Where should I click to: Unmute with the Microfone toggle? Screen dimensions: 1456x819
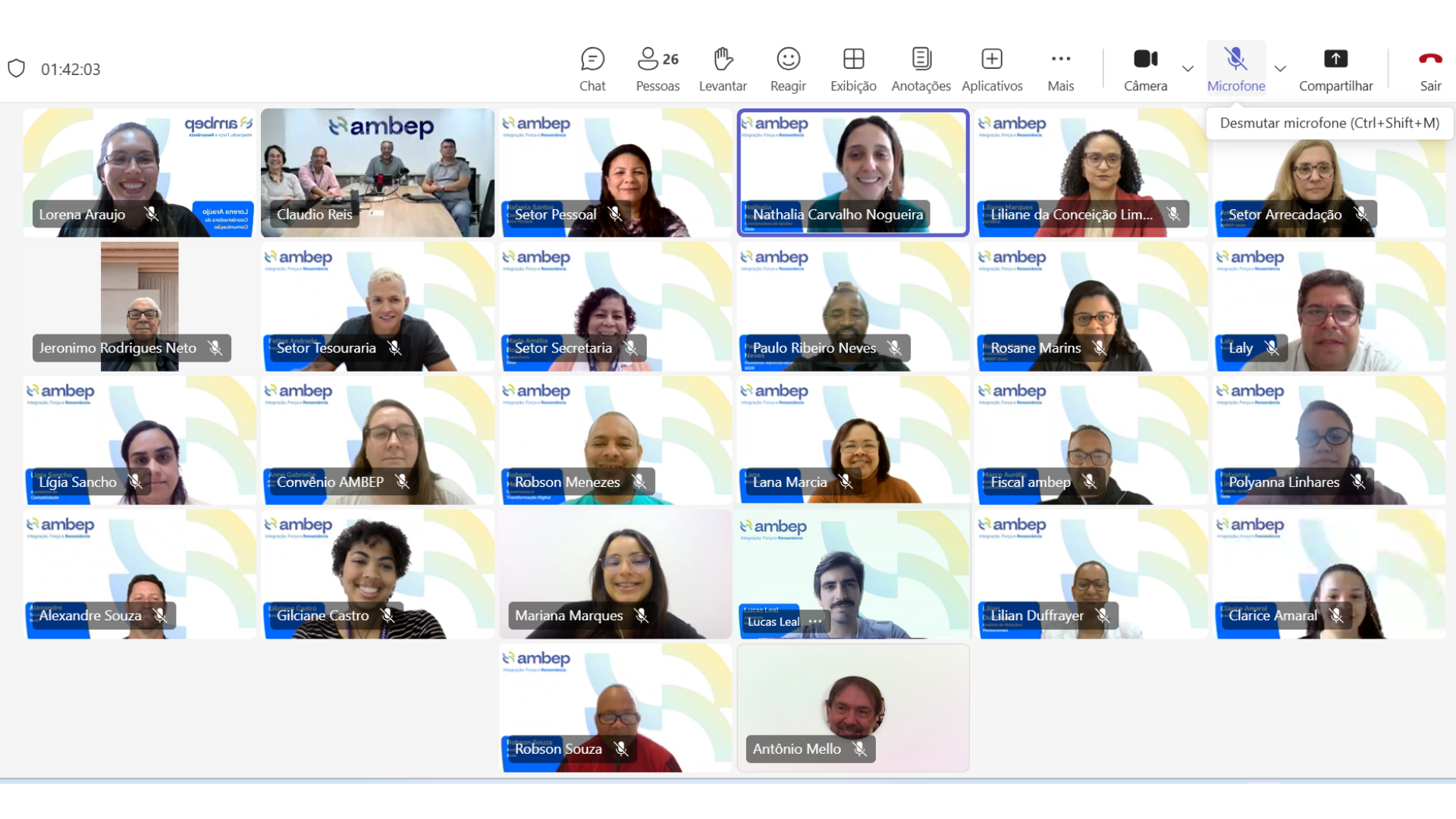click(x=1235, y=68)
